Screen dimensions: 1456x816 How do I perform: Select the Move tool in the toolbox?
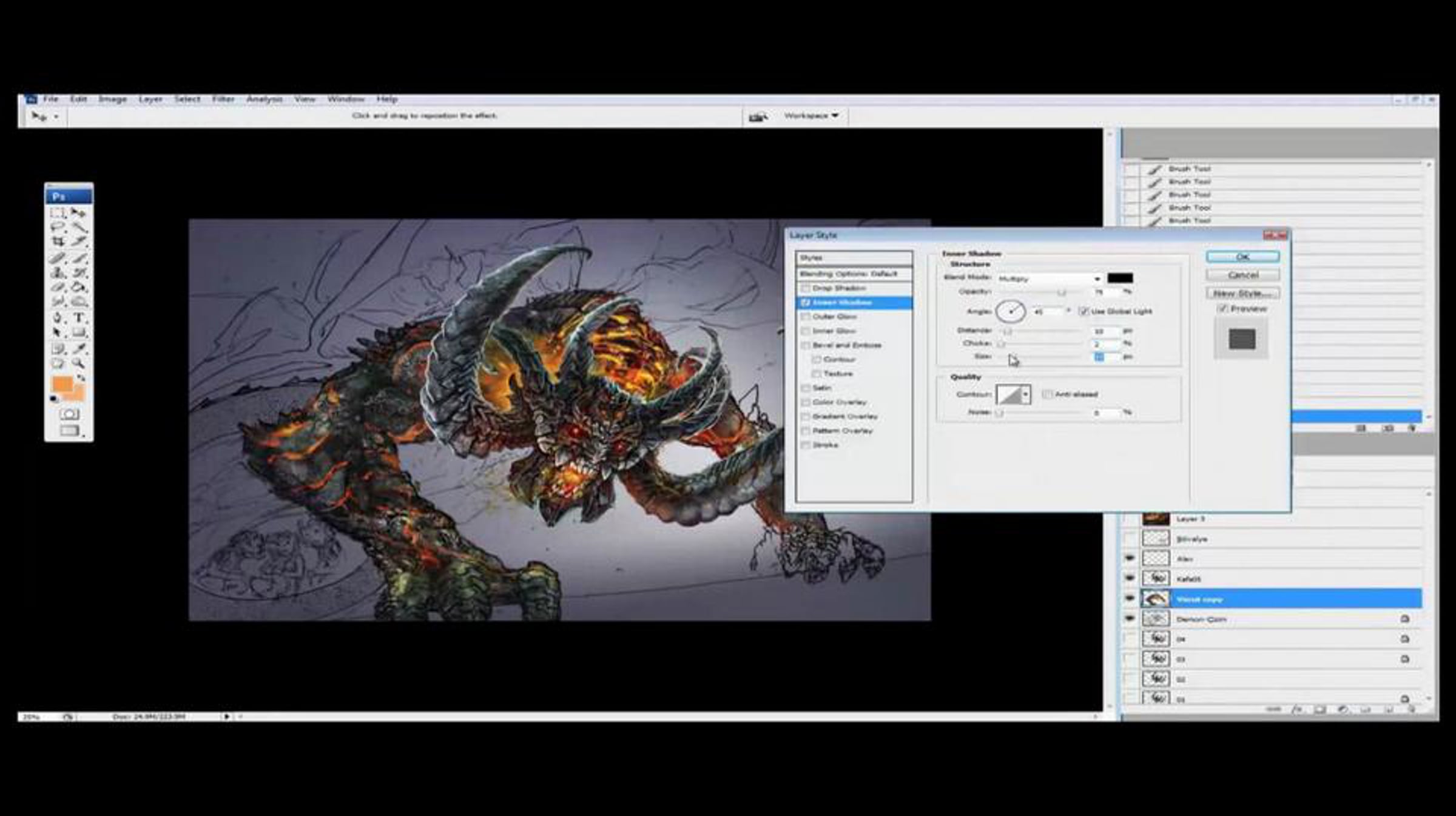point(79,213)
